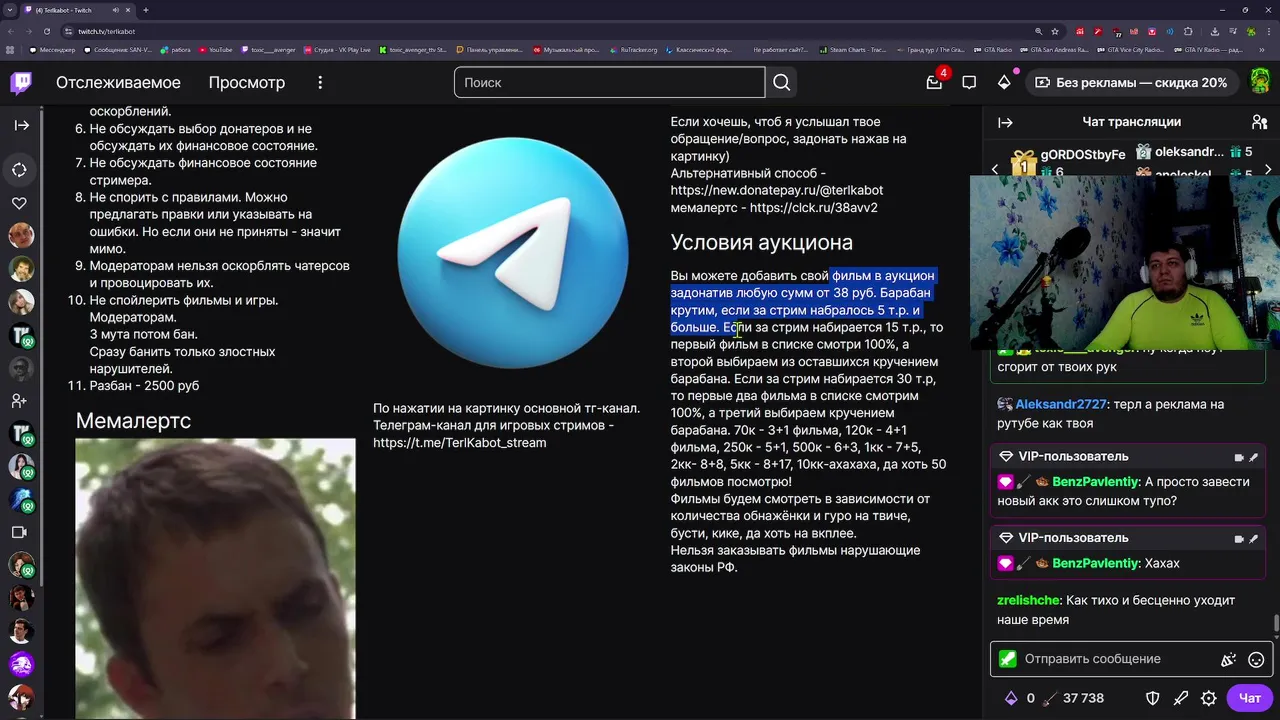Show next gift leaderboard with right chevron

(x=1268, y=169)
